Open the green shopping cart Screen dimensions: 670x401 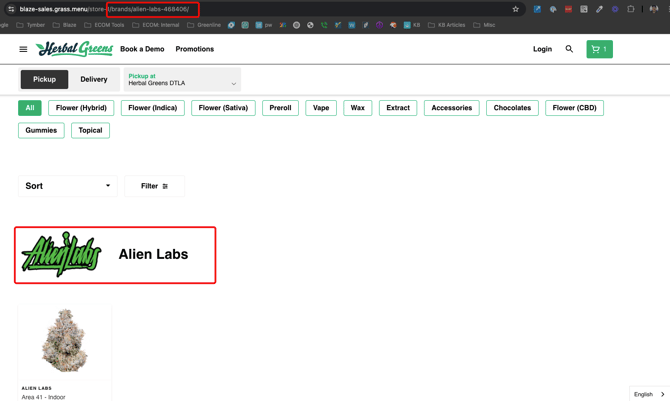coord(599,49)
